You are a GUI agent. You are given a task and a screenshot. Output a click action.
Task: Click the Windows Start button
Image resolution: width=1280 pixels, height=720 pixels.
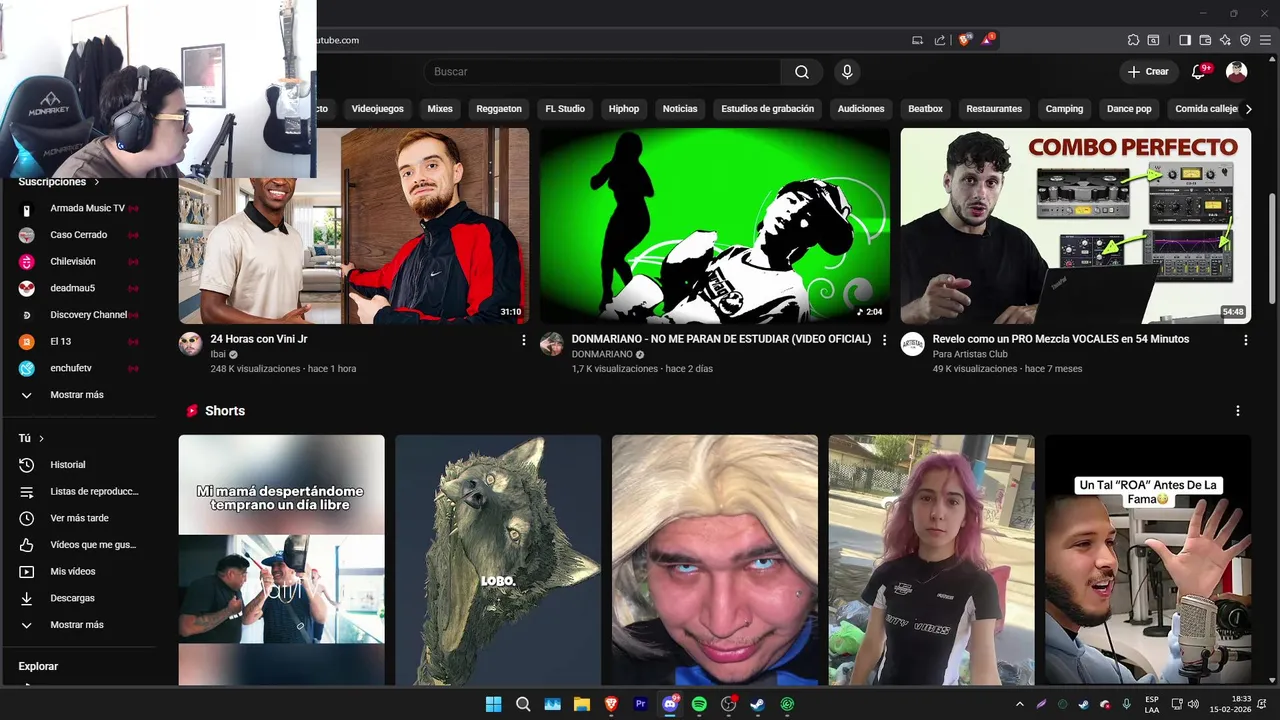click(493, 704)
